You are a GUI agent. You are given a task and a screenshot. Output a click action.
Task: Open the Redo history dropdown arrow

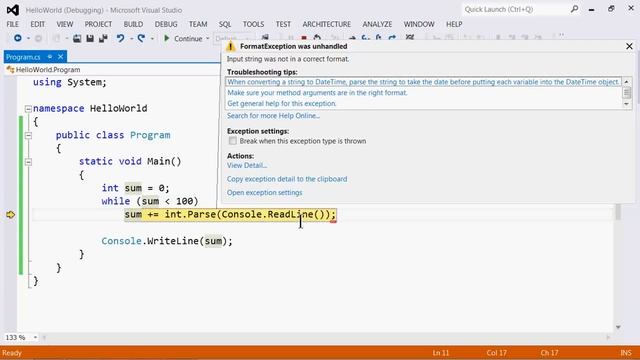[152, 38]
